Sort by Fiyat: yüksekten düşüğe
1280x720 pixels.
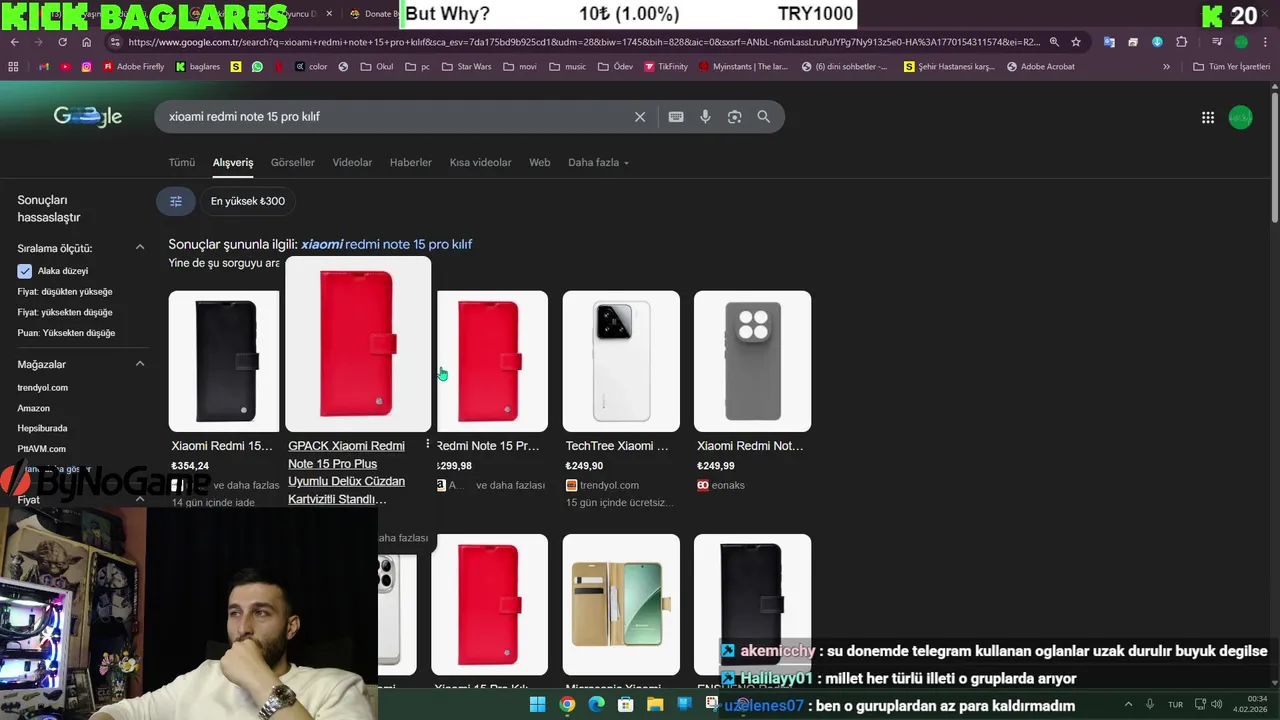[65, 312]
